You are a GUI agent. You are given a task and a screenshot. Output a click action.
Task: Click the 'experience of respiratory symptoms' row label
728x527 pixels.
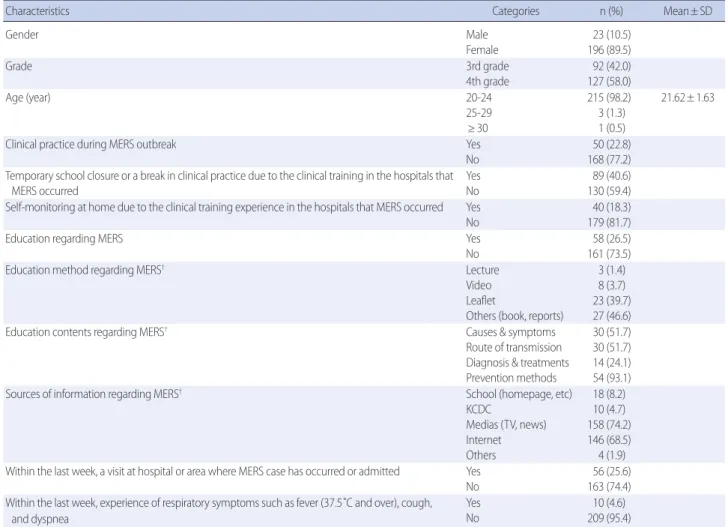coord(219,511)
